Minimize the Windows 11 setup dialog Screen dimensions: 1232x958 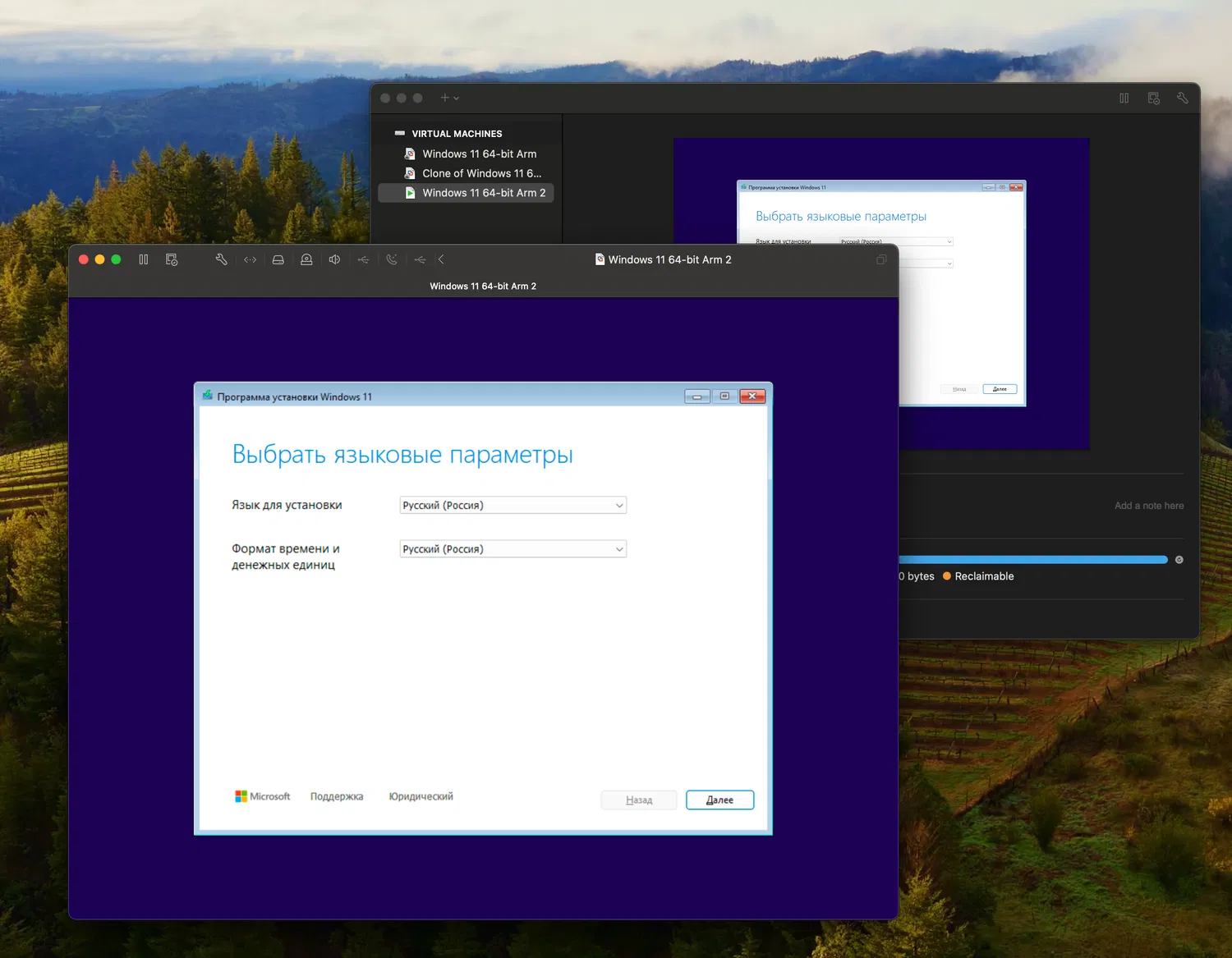click(697, 396)
